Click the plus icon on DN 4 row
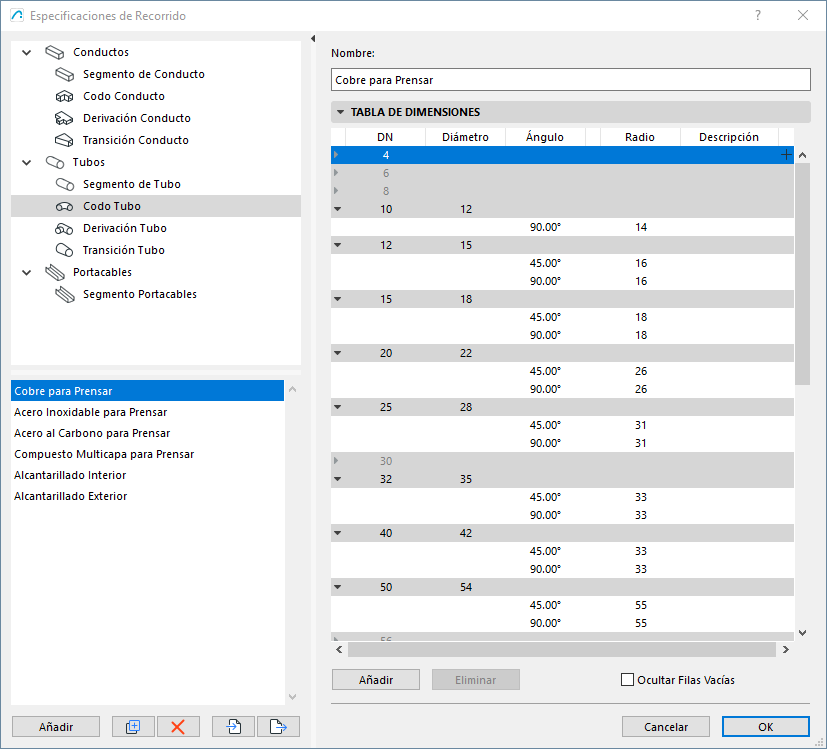 [x=786, y=155]
